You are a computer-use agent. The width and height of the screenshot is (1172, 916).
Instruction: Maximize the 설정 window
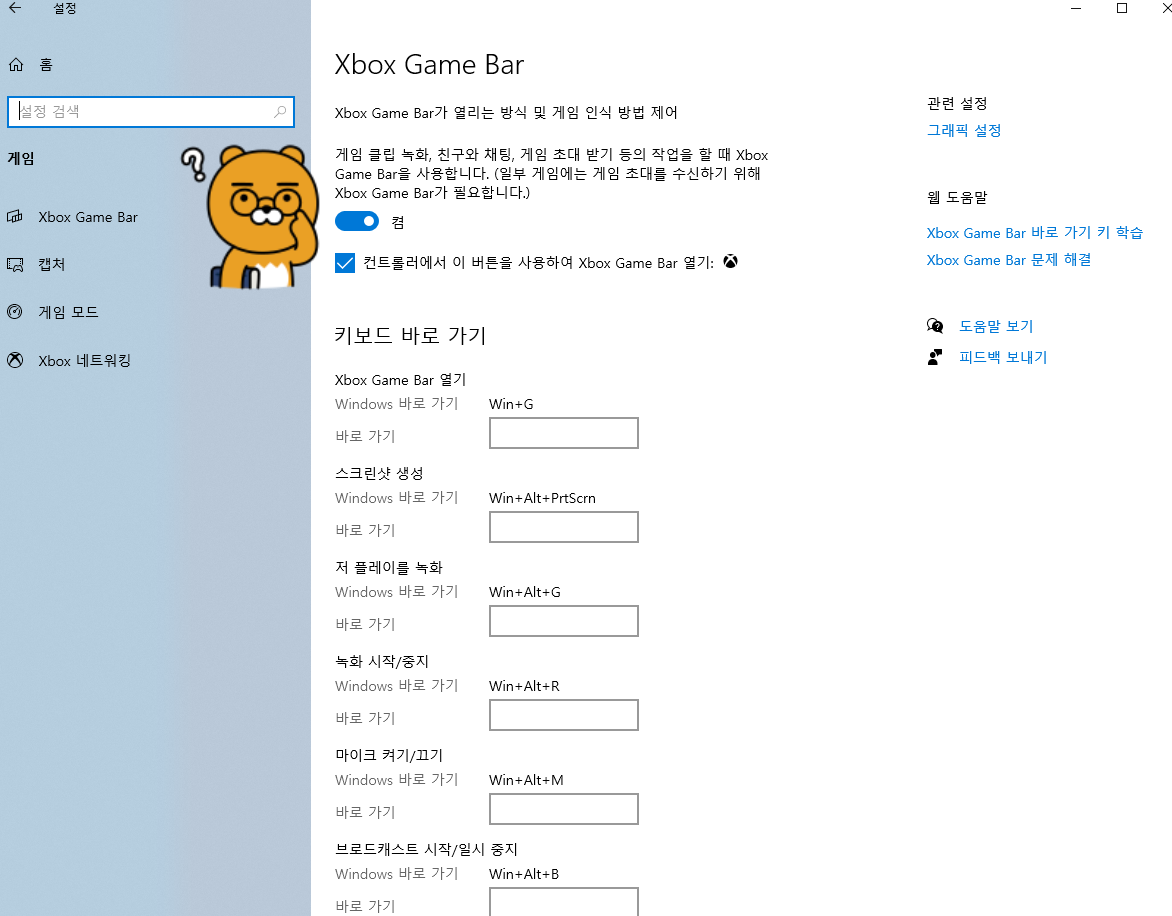tap(1122, 8)
